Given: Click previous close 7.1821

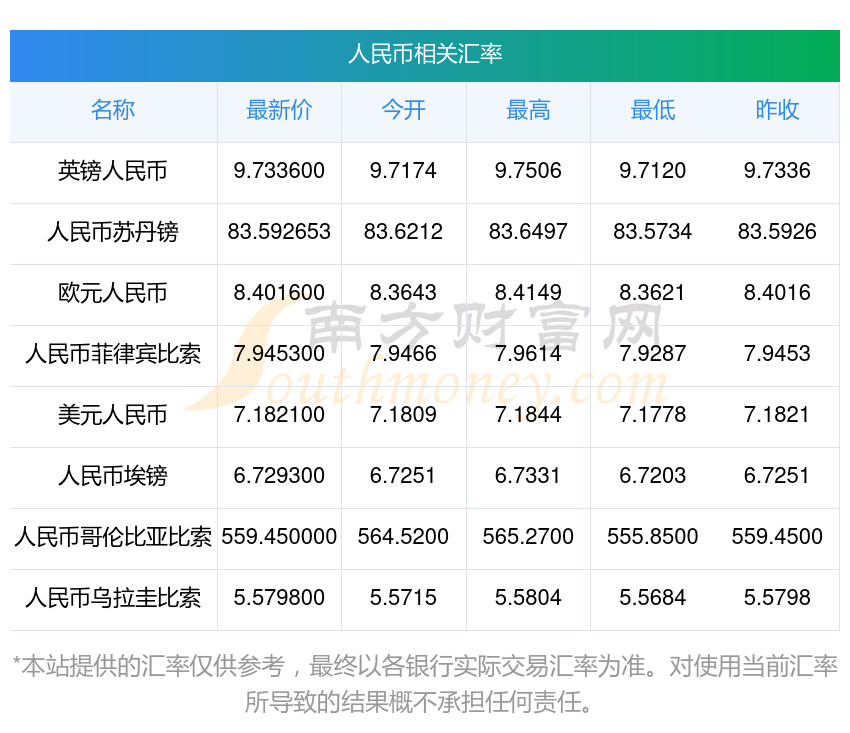Looking at the screenshot, I should (777, 415).
